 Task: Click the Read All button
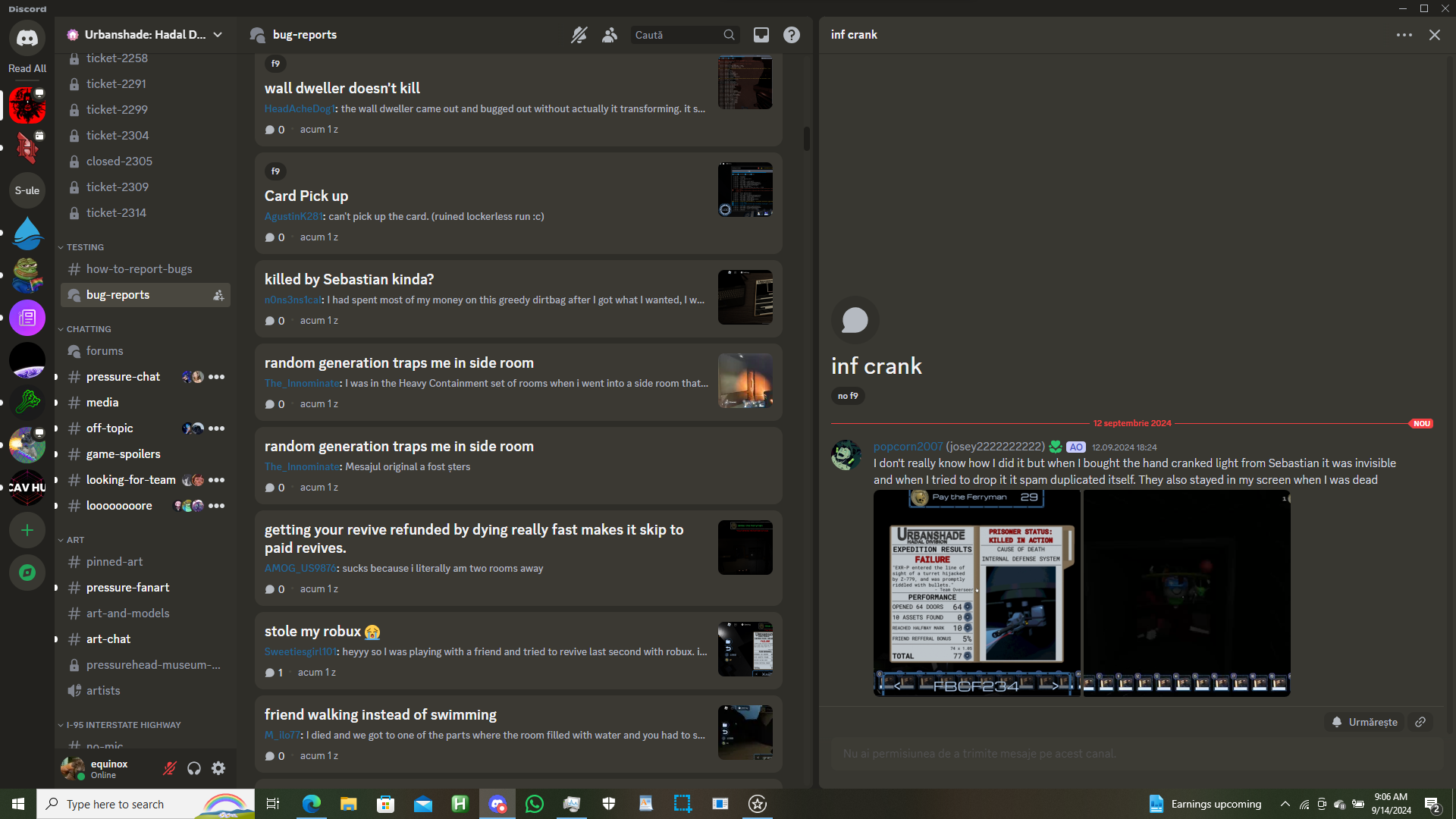(x=27, y=68)
